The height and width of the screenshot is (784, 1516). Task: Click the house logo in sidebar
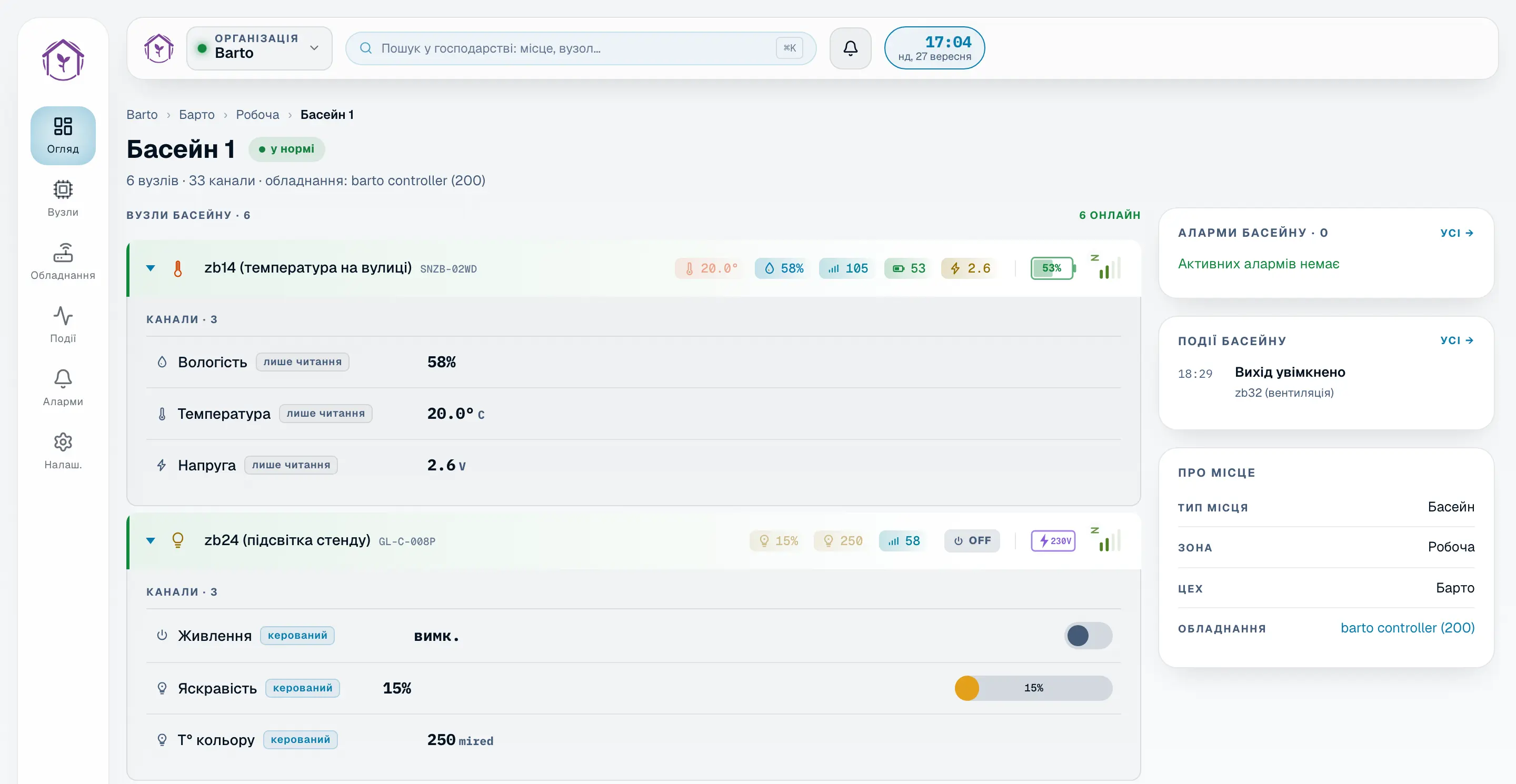click(x=63, y=60)
